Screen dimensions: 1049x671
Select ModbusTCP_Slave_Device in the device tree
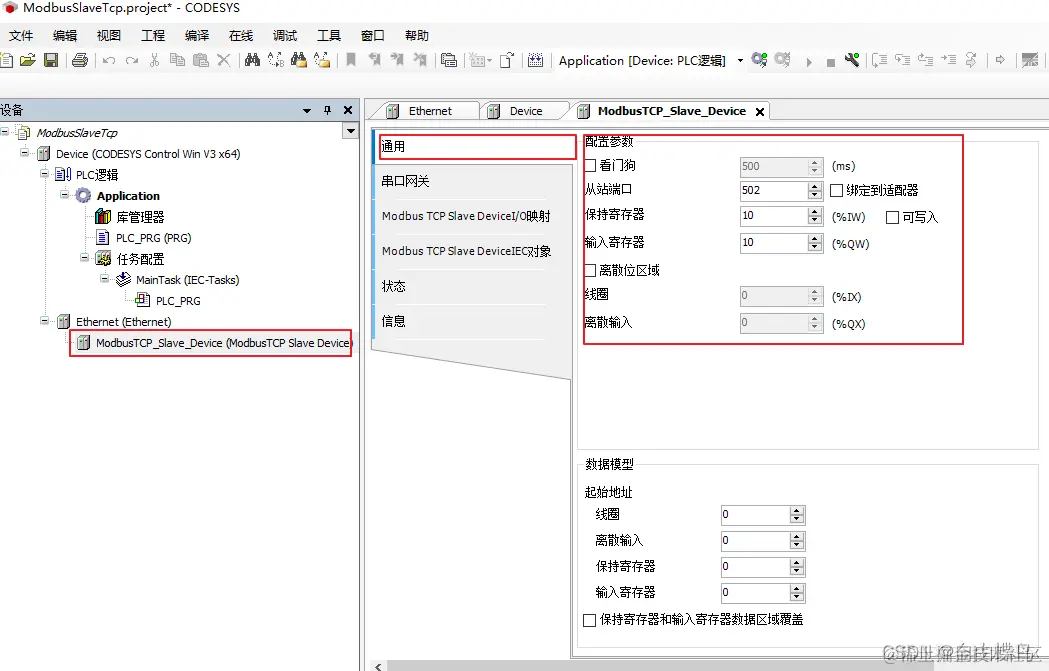[x=215, y=343]
